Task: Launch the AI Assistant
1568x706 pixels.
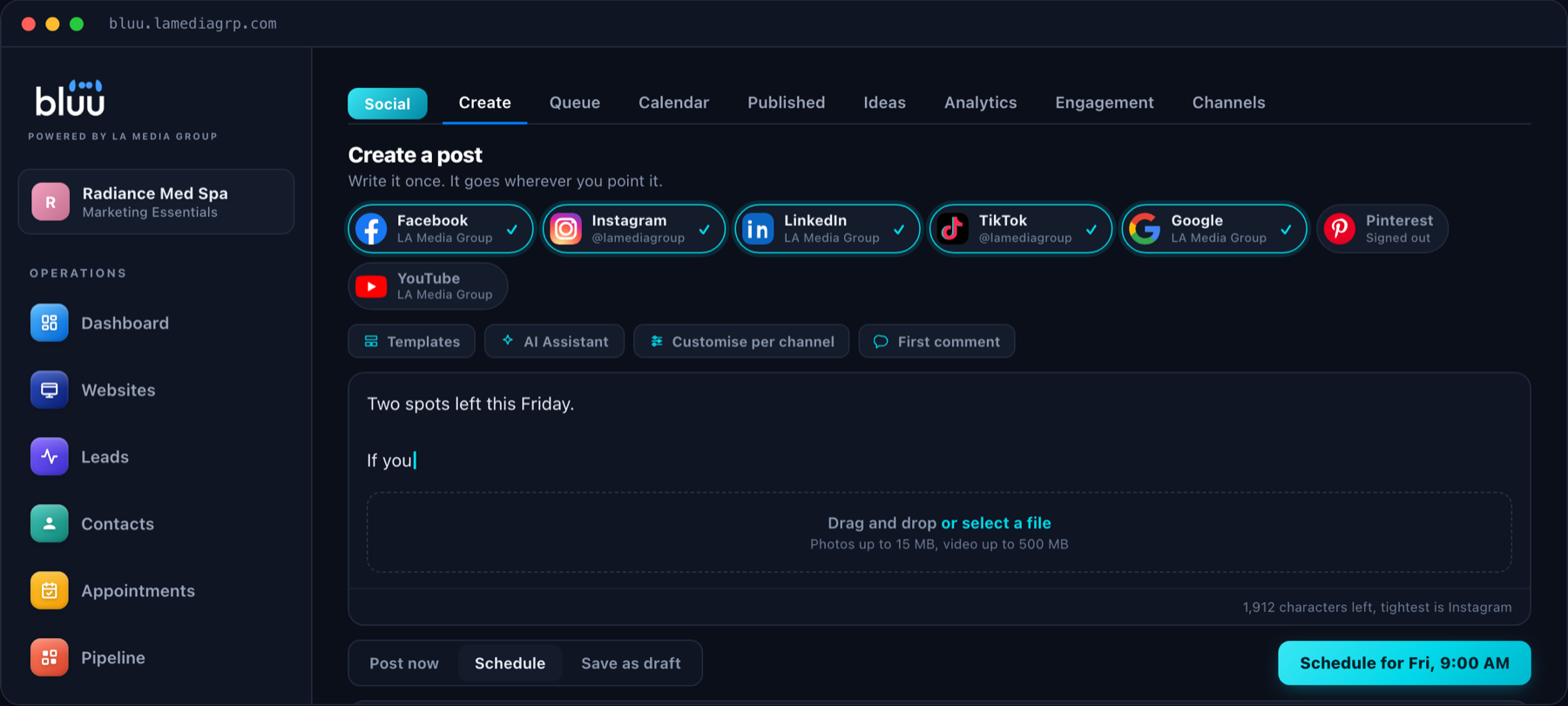Action: tap(554, 341)
